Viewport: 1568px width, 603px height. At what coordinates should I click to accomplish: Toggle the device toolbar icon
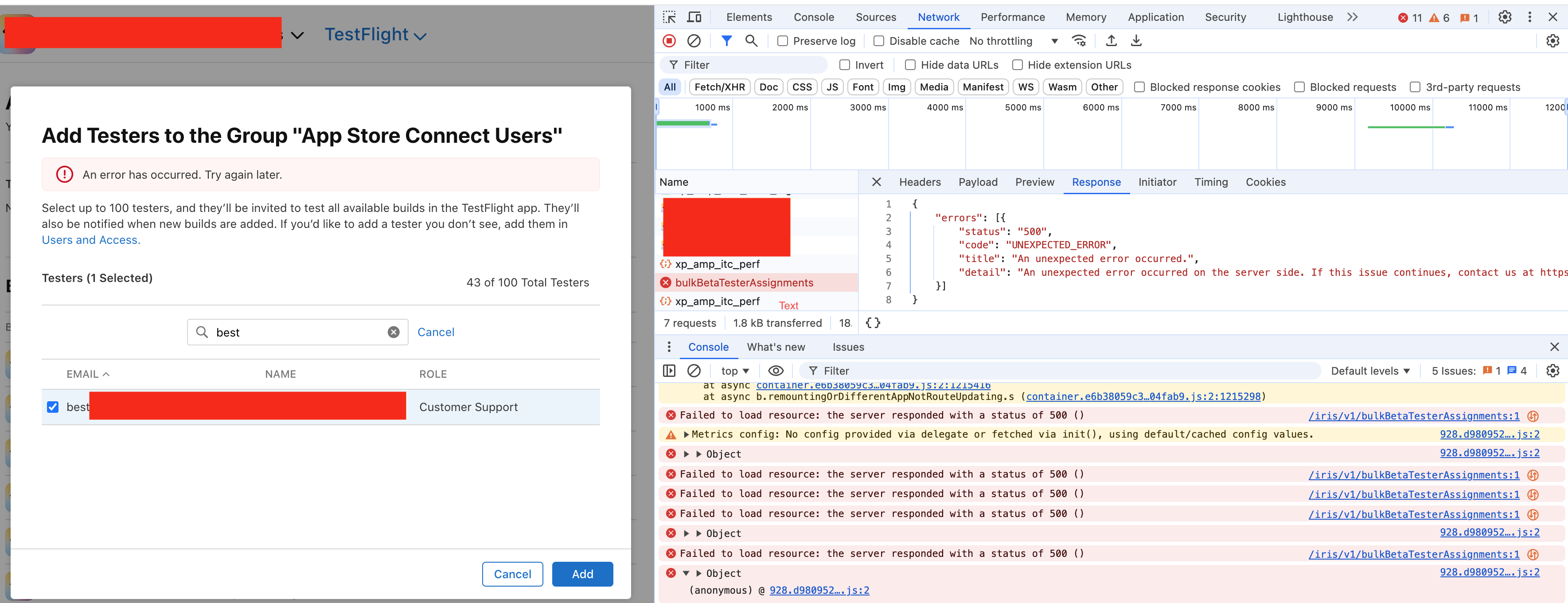[x=694, y=17]
